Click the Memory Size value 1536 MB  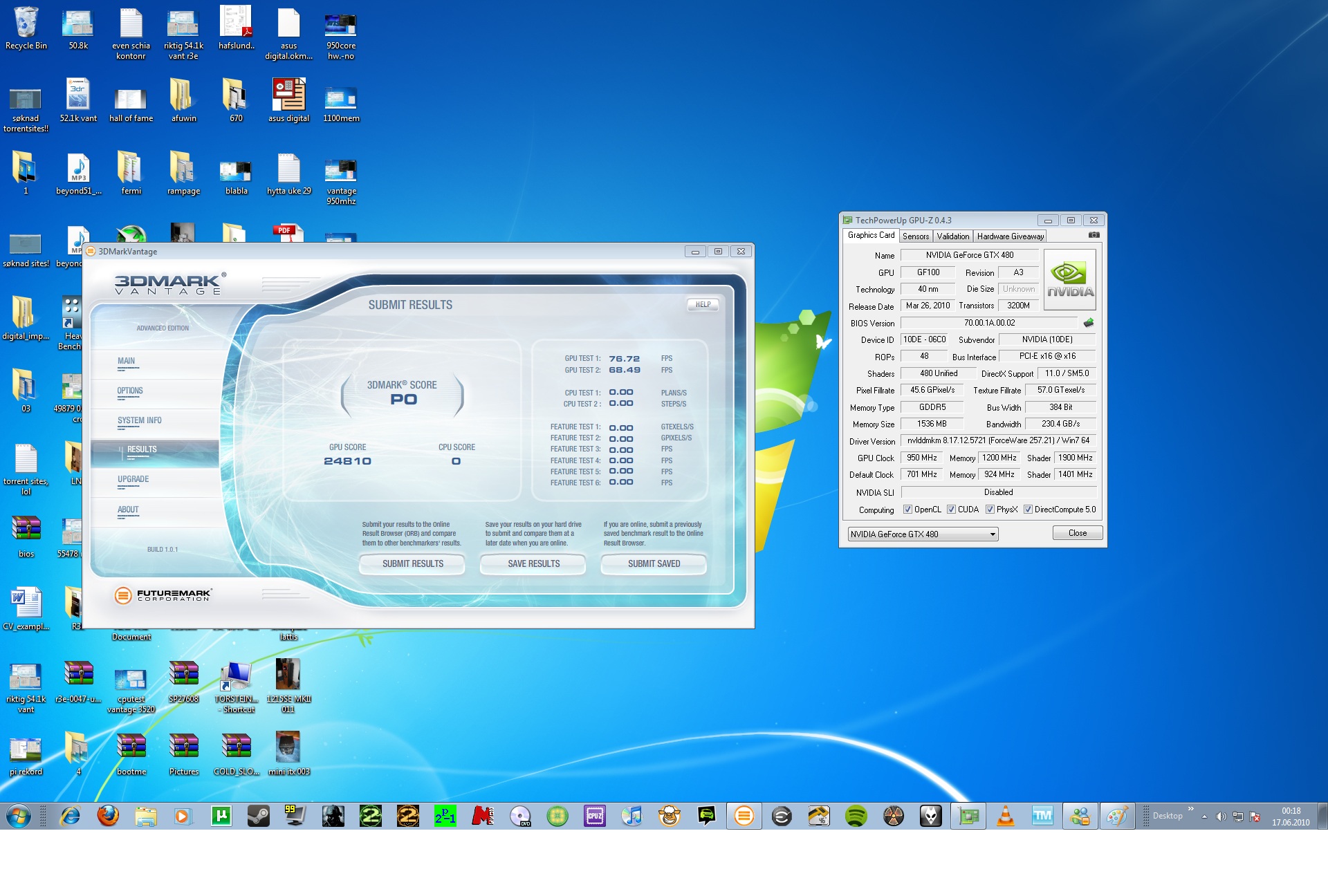(932, 424)
